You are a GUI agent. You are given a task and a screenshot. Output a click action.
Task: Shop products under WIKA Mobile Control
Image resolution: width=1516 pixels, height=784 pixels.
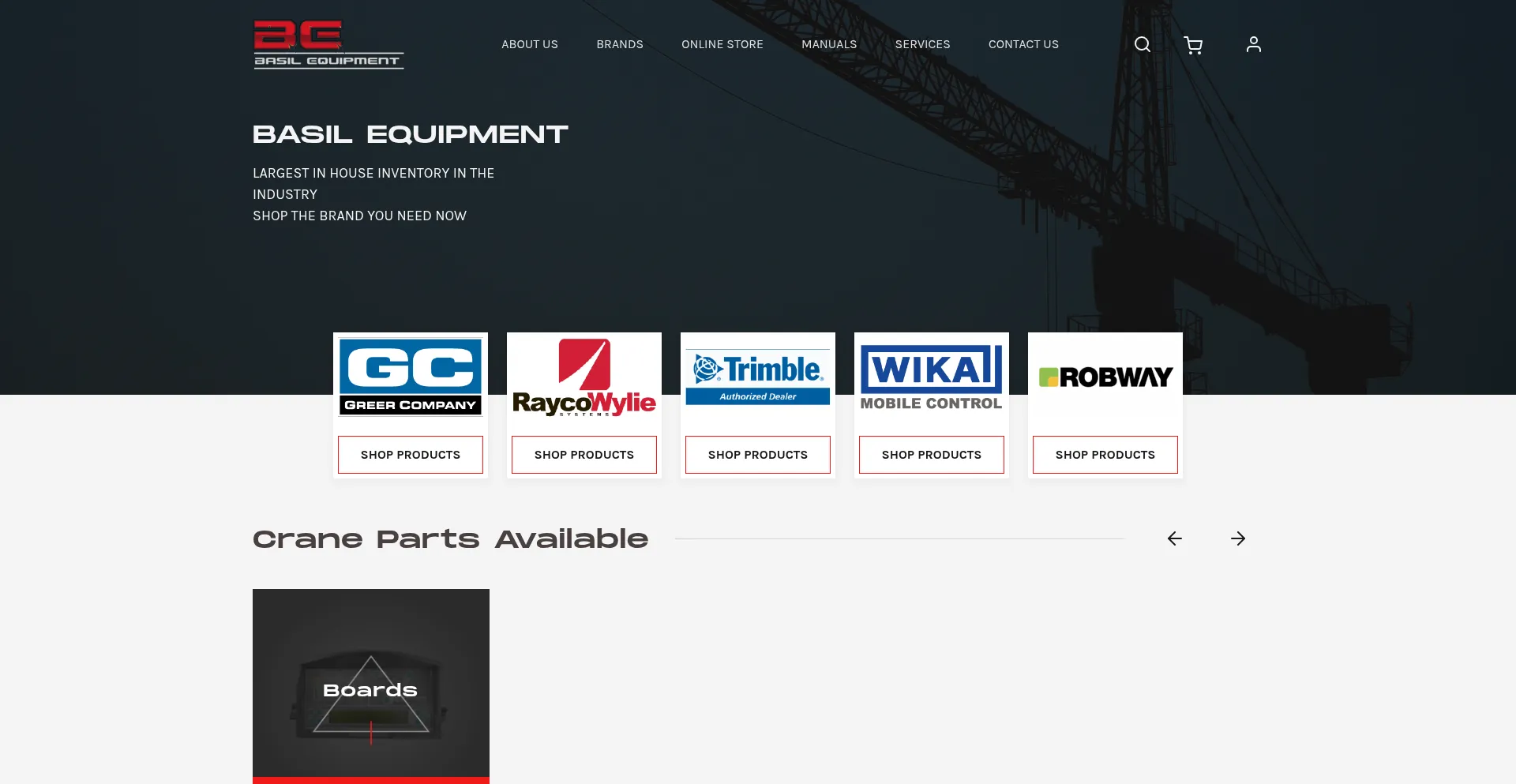point(932,455)
